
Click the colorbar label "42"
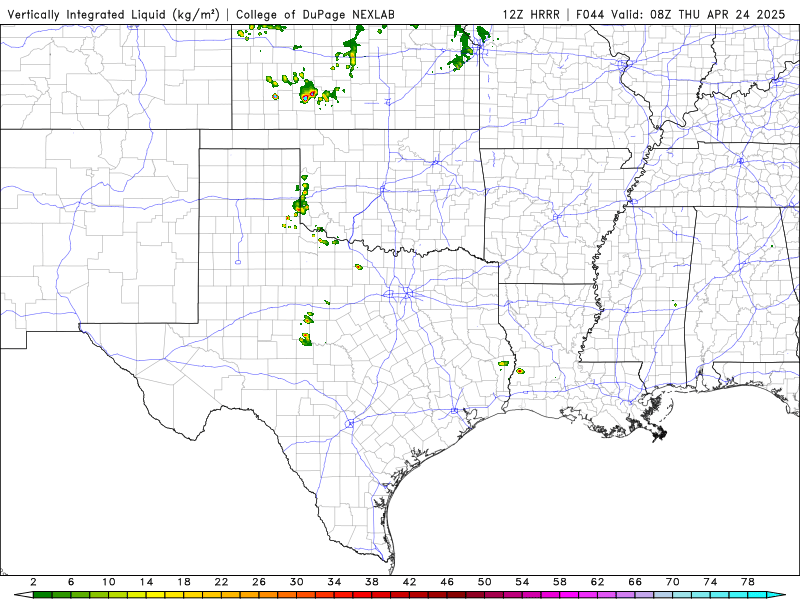click(x=410, y=582)
